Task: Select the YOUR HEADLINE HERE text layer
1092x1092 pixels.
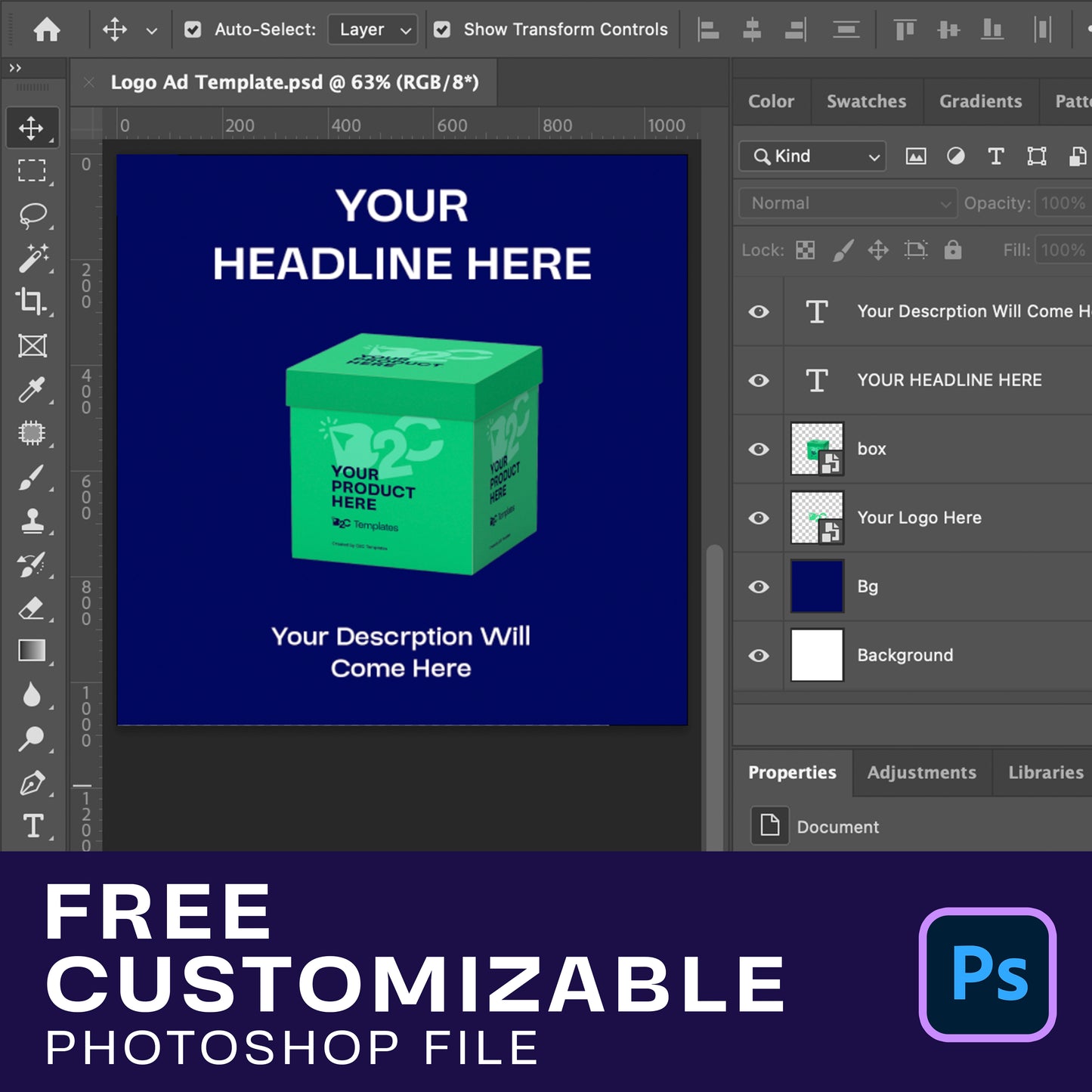Action: click(949, 380)
